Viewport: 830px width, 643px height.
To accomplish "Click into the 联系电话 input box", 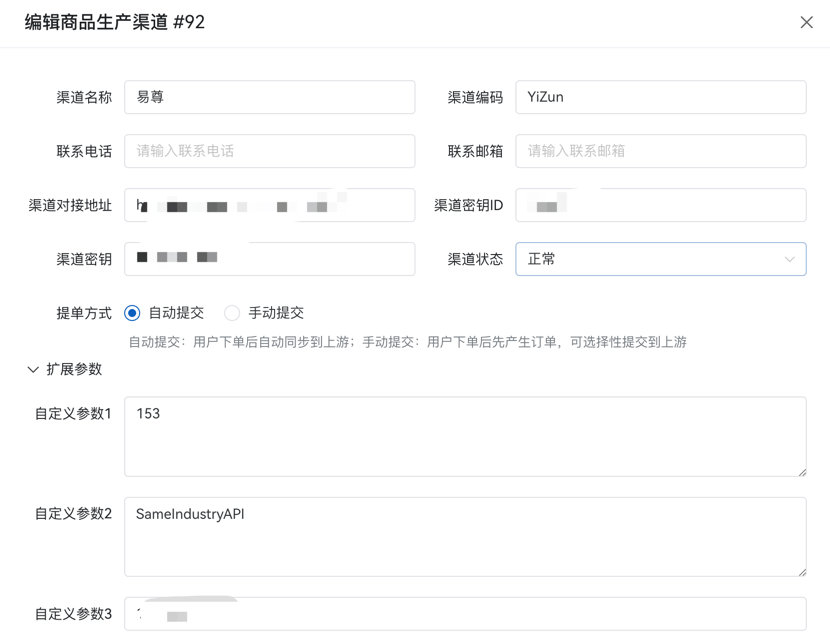I will point(269,151).
